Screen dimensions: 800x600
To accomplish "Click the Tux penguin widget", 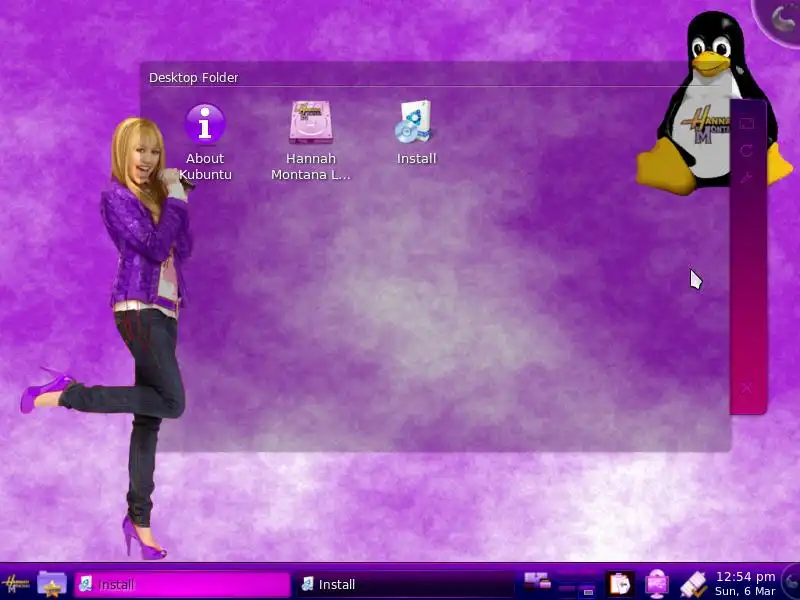I will click(712, 105).
